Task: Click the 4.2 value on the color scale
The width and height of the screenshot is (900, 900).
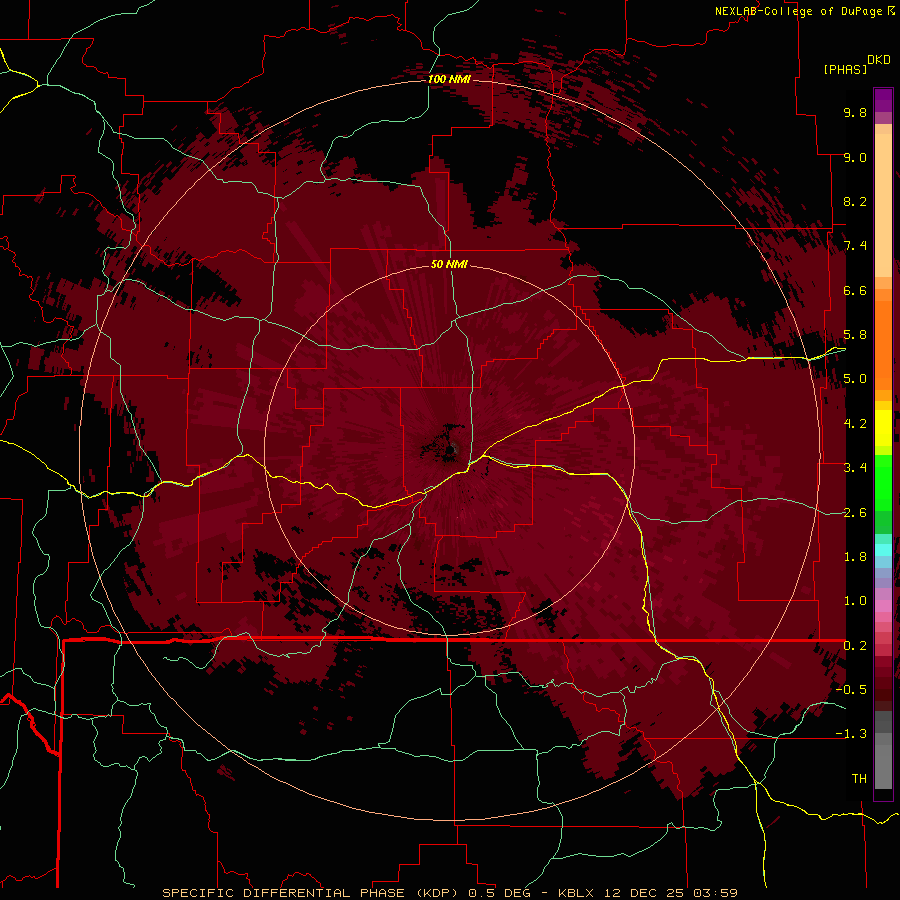Action: pyautogui.click(x=855, y=424)
